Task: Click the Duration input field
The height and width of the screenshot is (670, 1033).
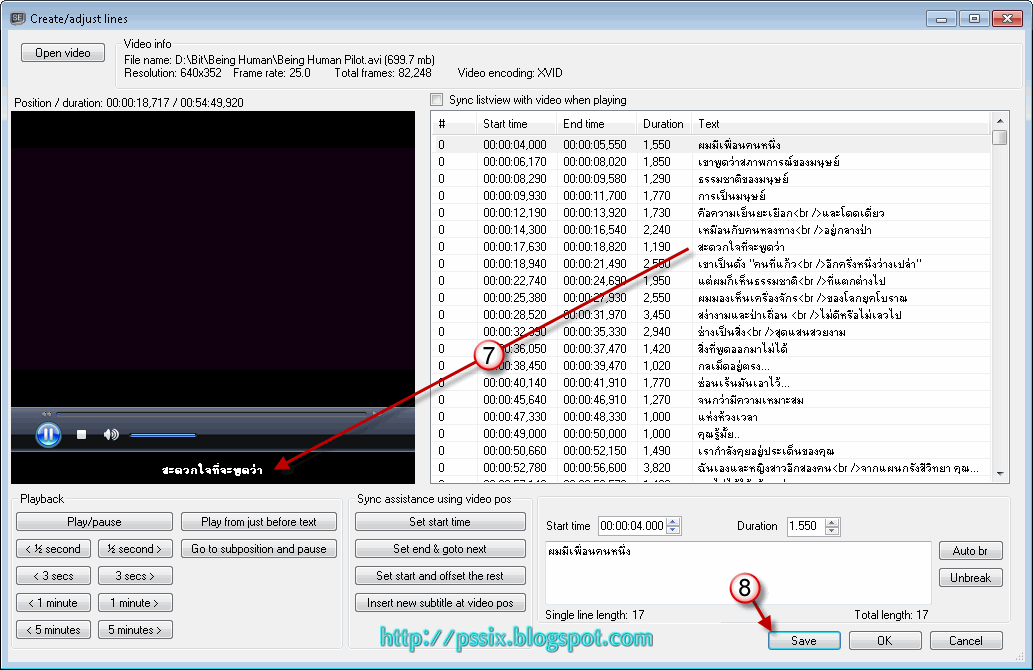Action: [806, 526]
